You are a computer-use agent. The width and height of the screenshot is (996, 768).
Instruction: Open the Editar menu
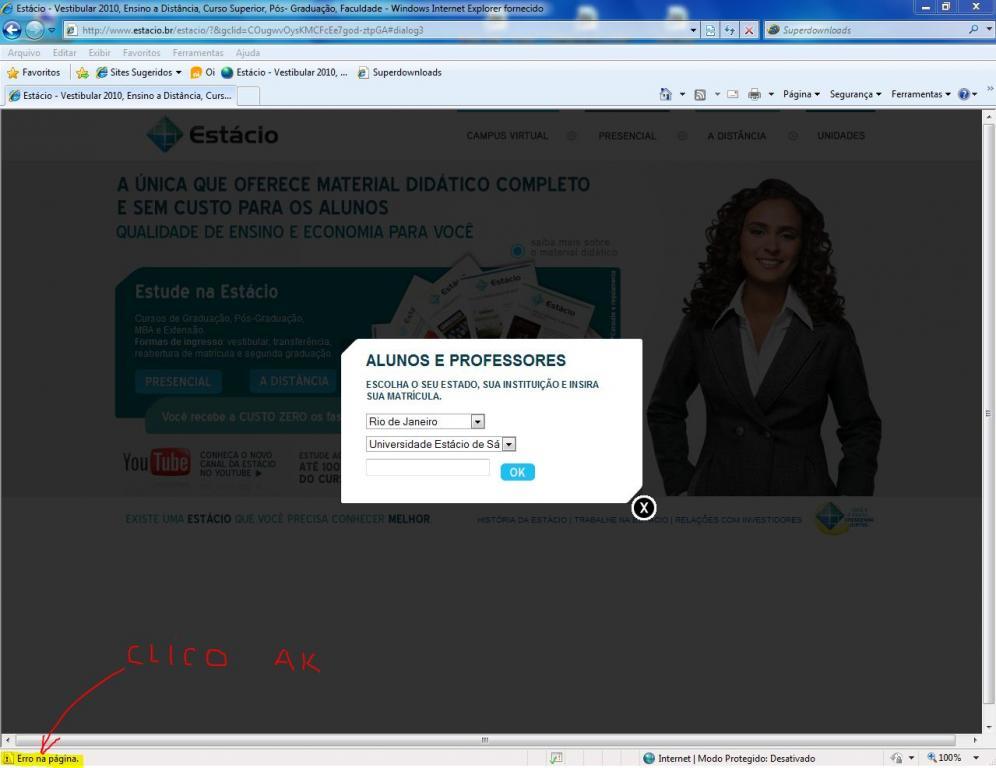coord(64,53)
